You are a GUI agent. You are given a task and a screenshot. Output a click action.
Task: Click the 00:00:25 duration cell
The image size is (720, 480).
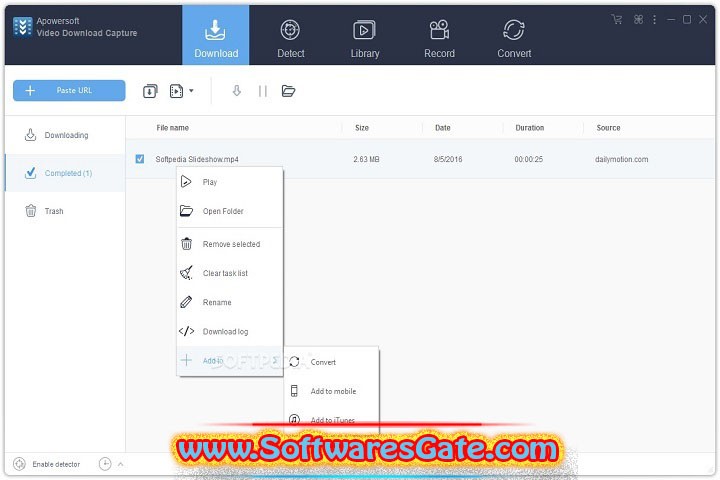click(529, 159)
